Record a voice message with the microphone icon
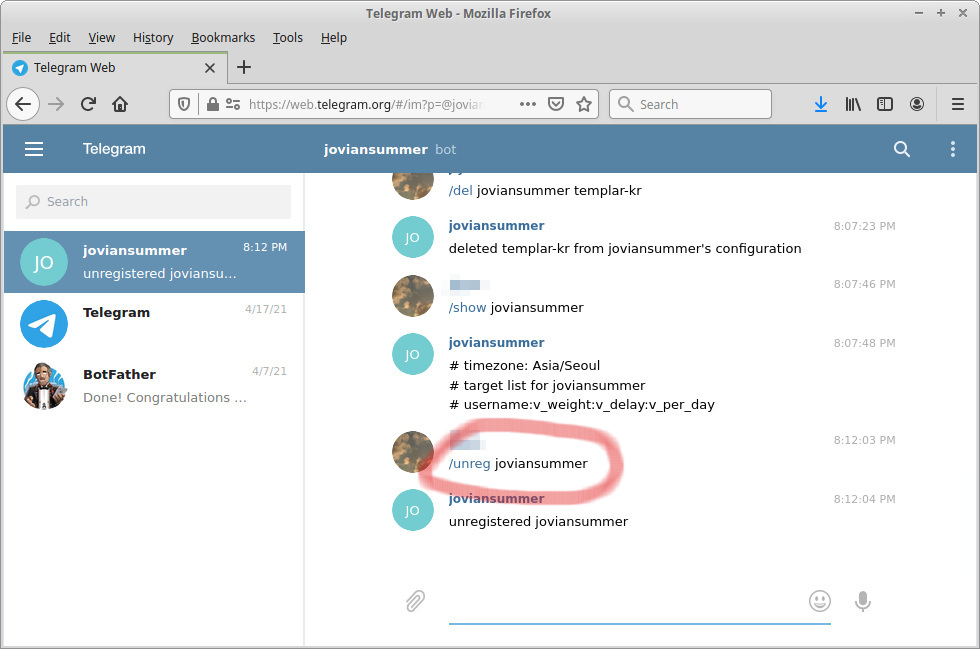Image resolution: width=980 pixels, height=649 pixels. (862, 601)
